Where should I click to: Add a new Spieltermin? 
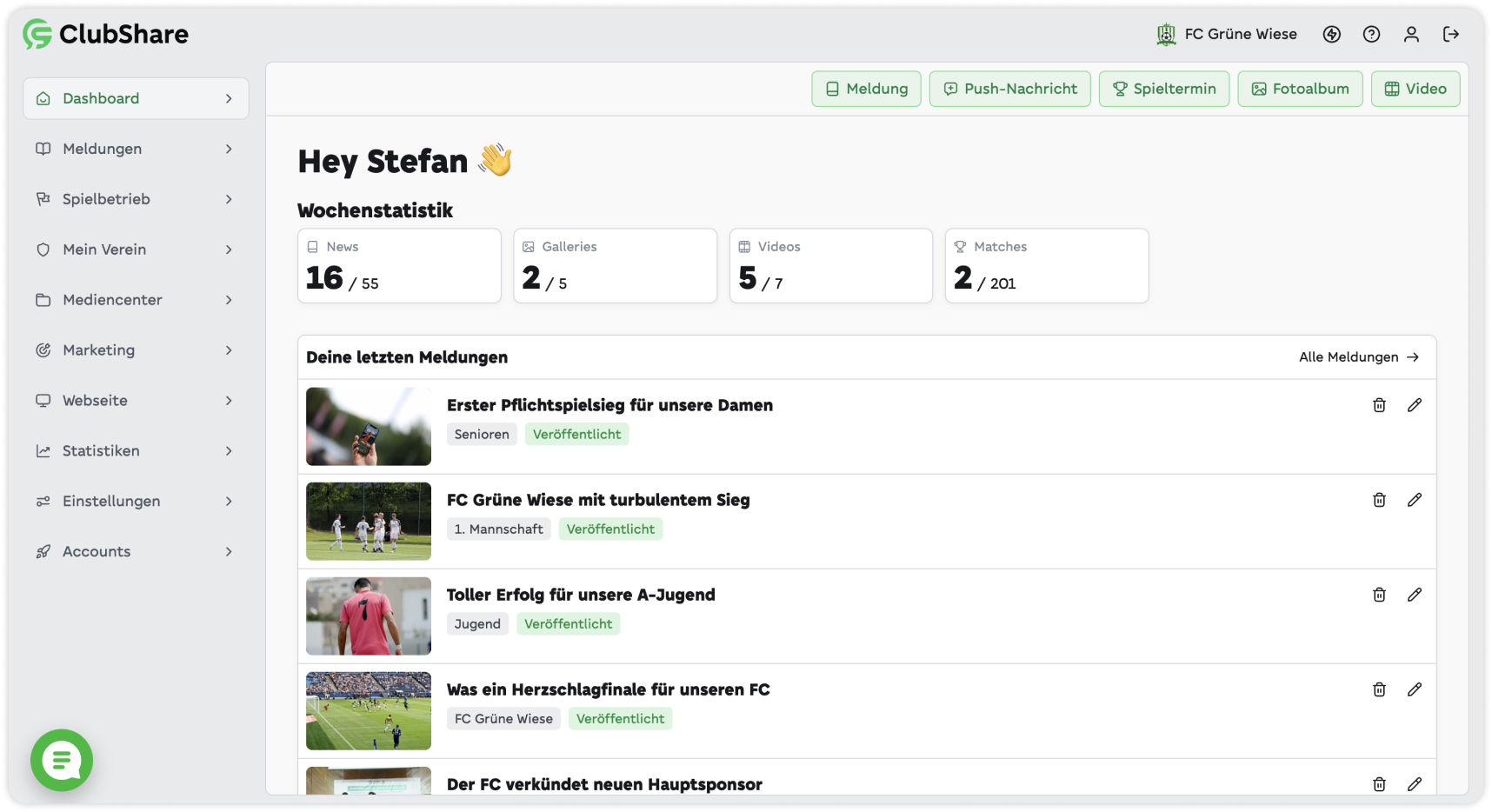[1164, 89]
